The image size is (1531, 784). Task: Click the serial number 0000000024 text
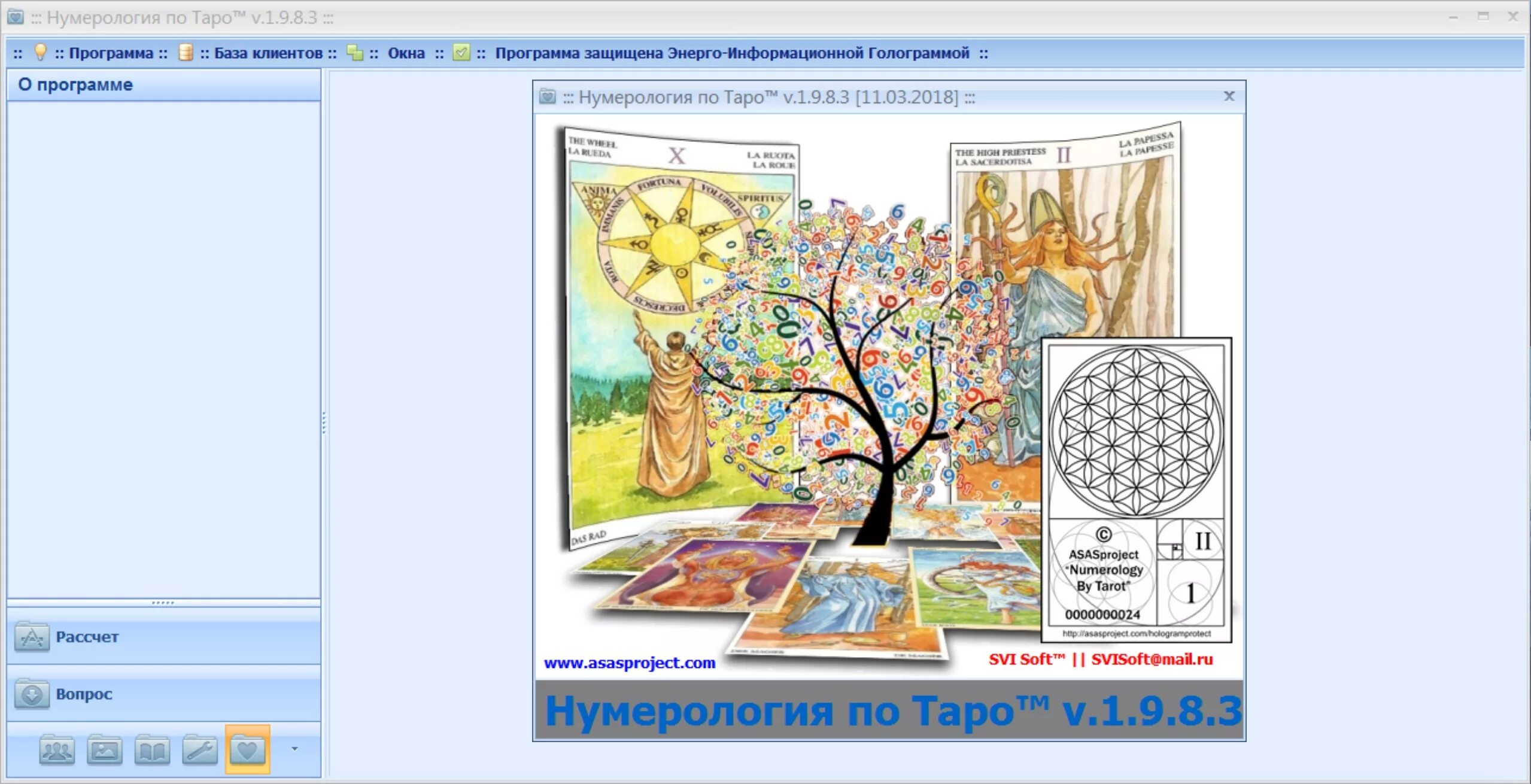[1102, 615]
